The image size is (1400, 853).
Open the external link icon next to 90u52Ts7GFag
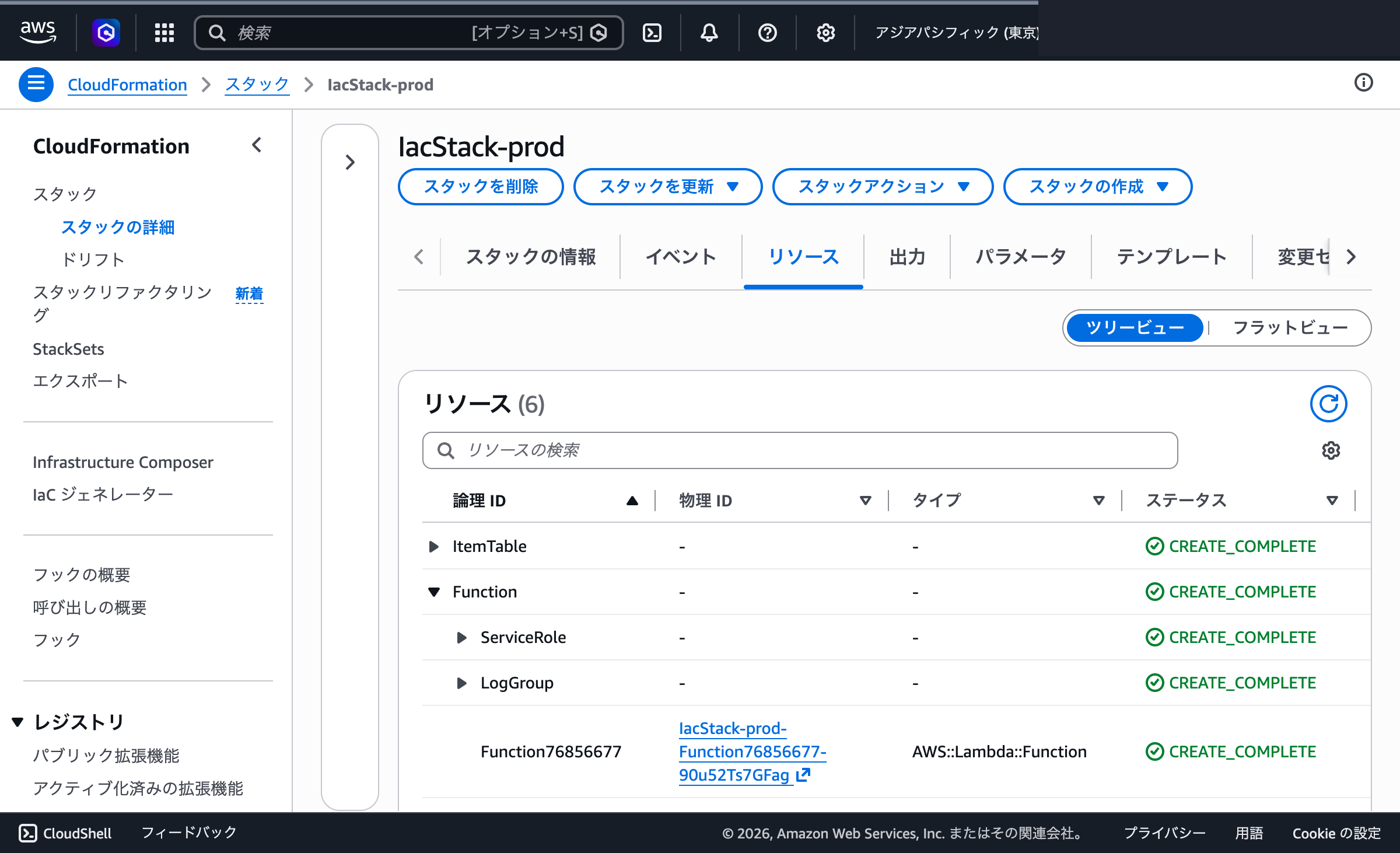803,775
